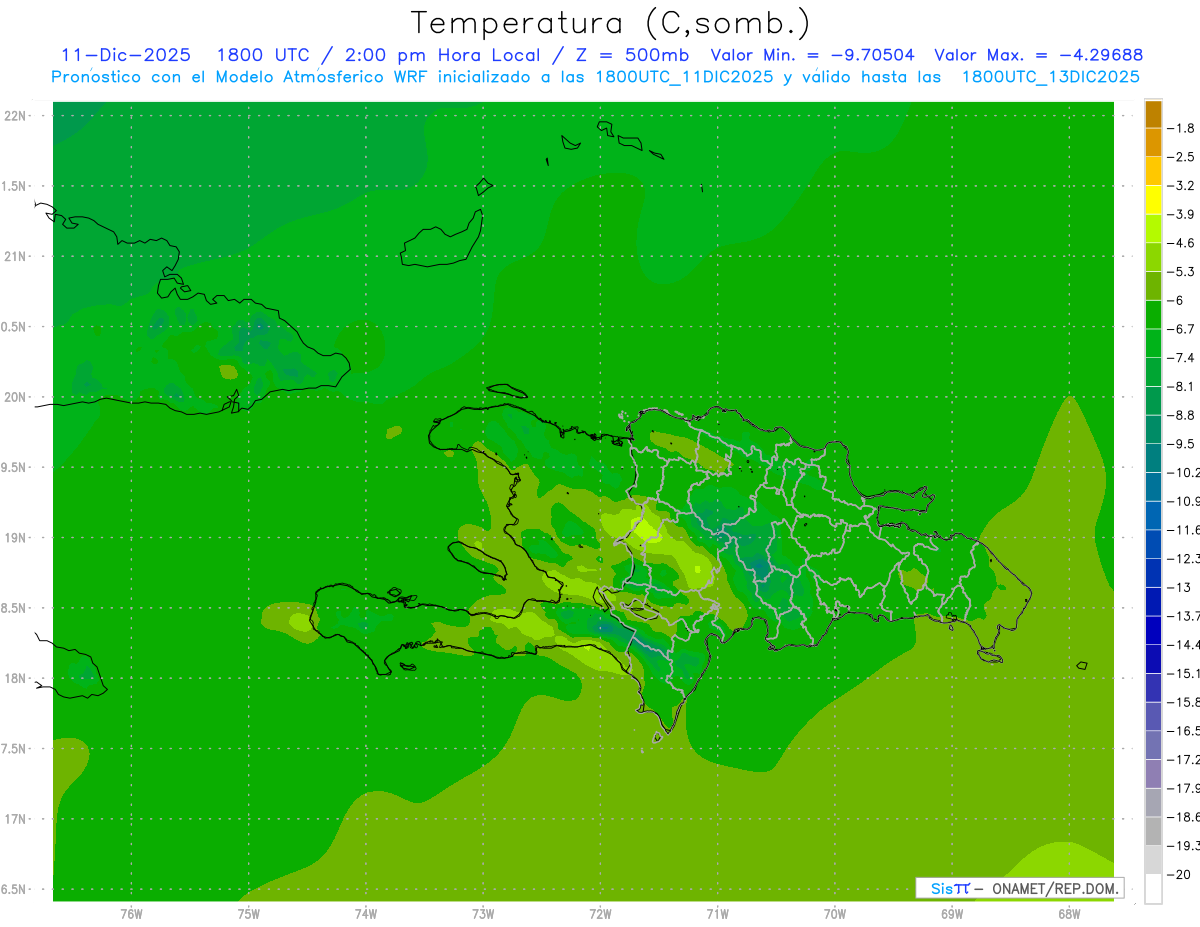Click the '-4.6' colorbar value
This screenshot has width=1200, height=927.
(x=1182, y=243)
